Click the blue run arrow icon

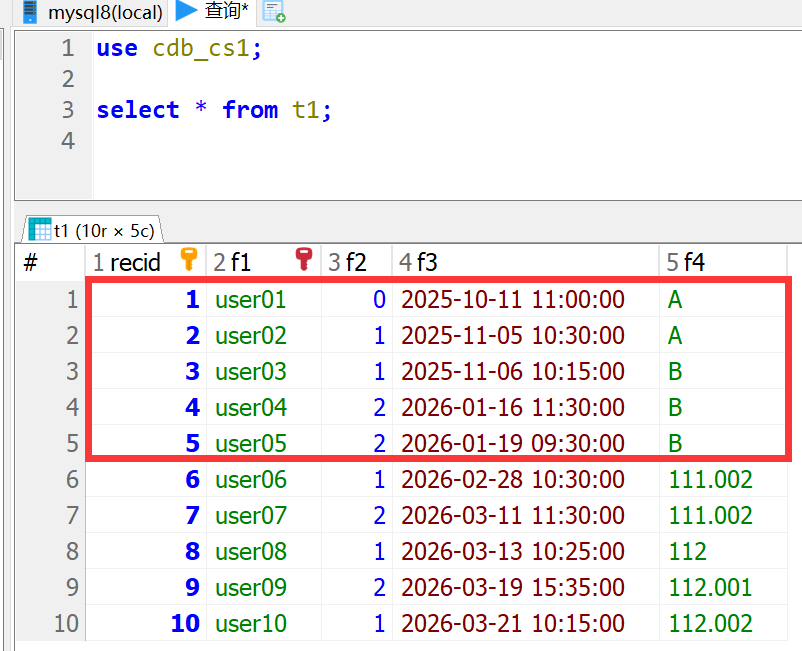pos(186,11)
